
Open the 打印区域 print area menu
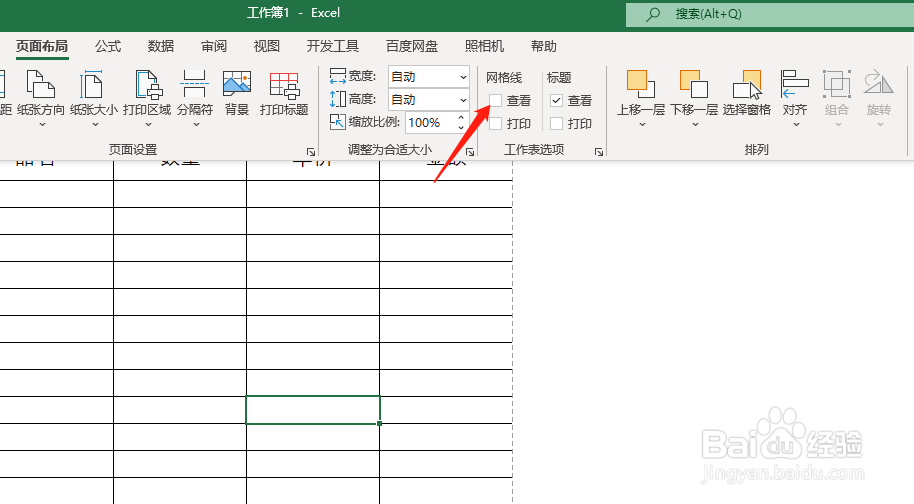point(147,98)
